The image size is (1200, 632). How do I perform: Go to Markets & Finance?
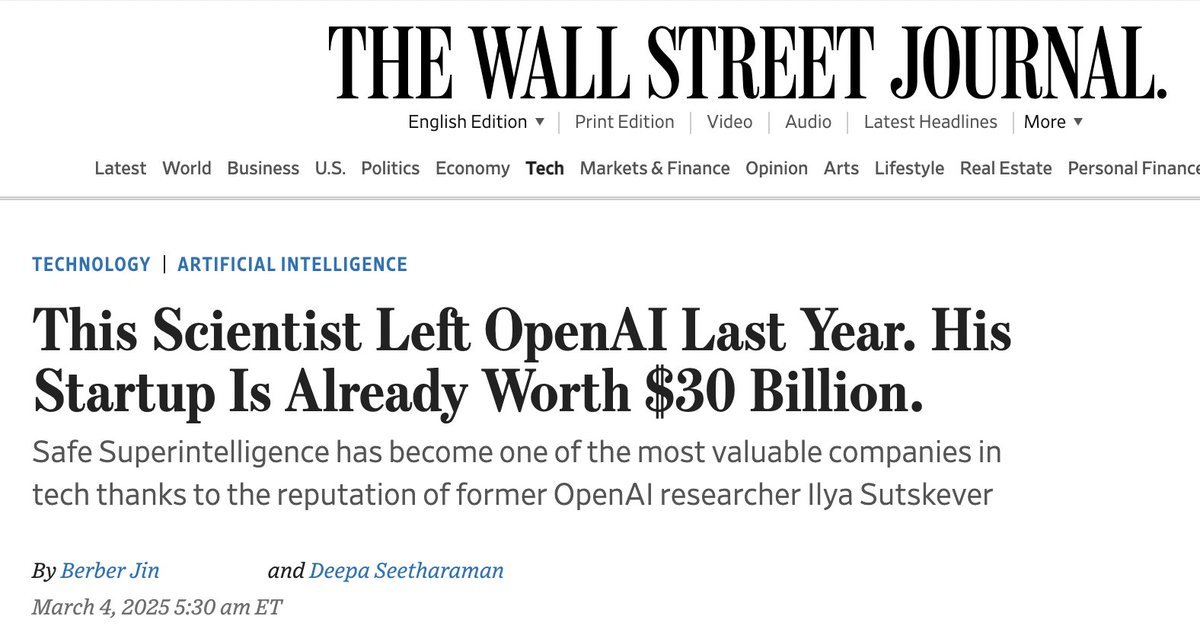[x=655, y=168]
